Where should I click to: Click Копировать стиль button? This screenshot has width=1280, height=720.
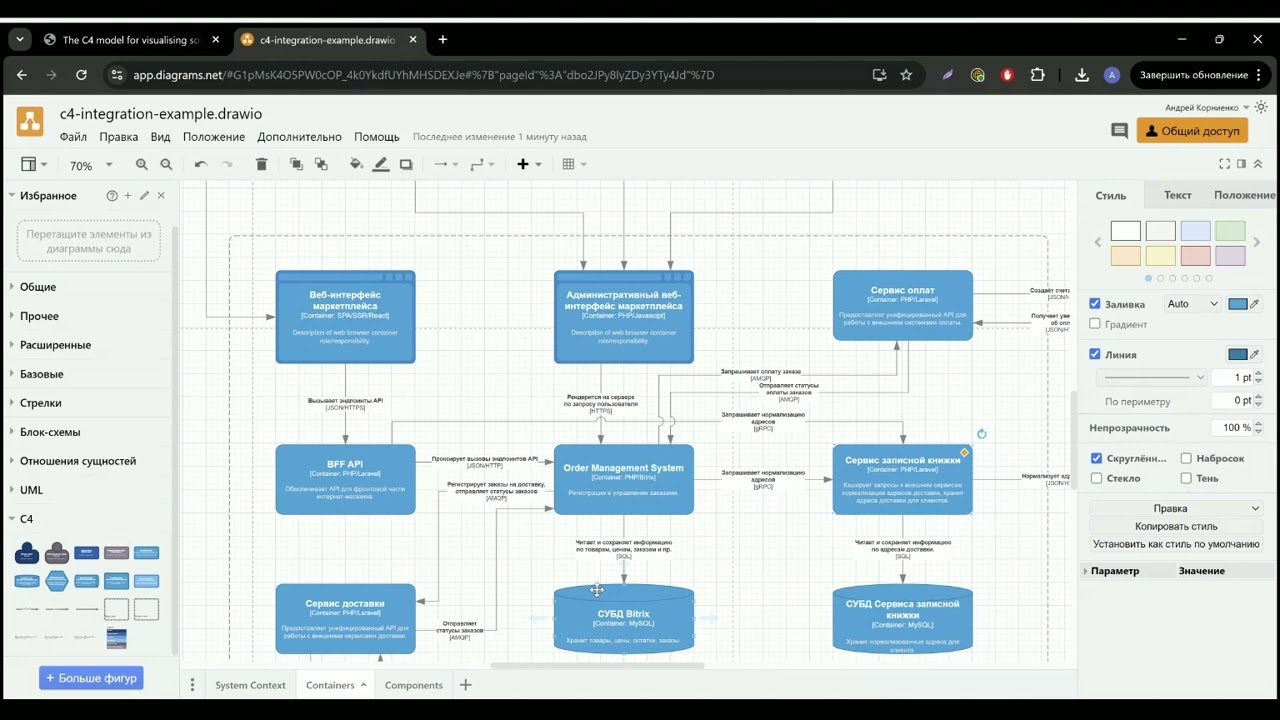(1176, 526)
